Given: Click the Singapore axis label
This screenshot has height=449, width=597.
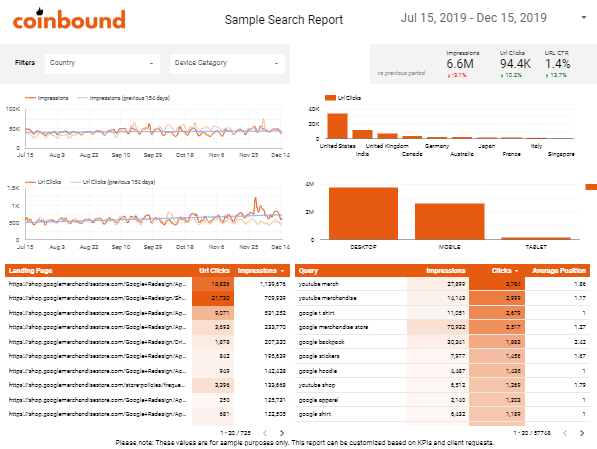Looking at the screenshot, I should click(561, 154).
